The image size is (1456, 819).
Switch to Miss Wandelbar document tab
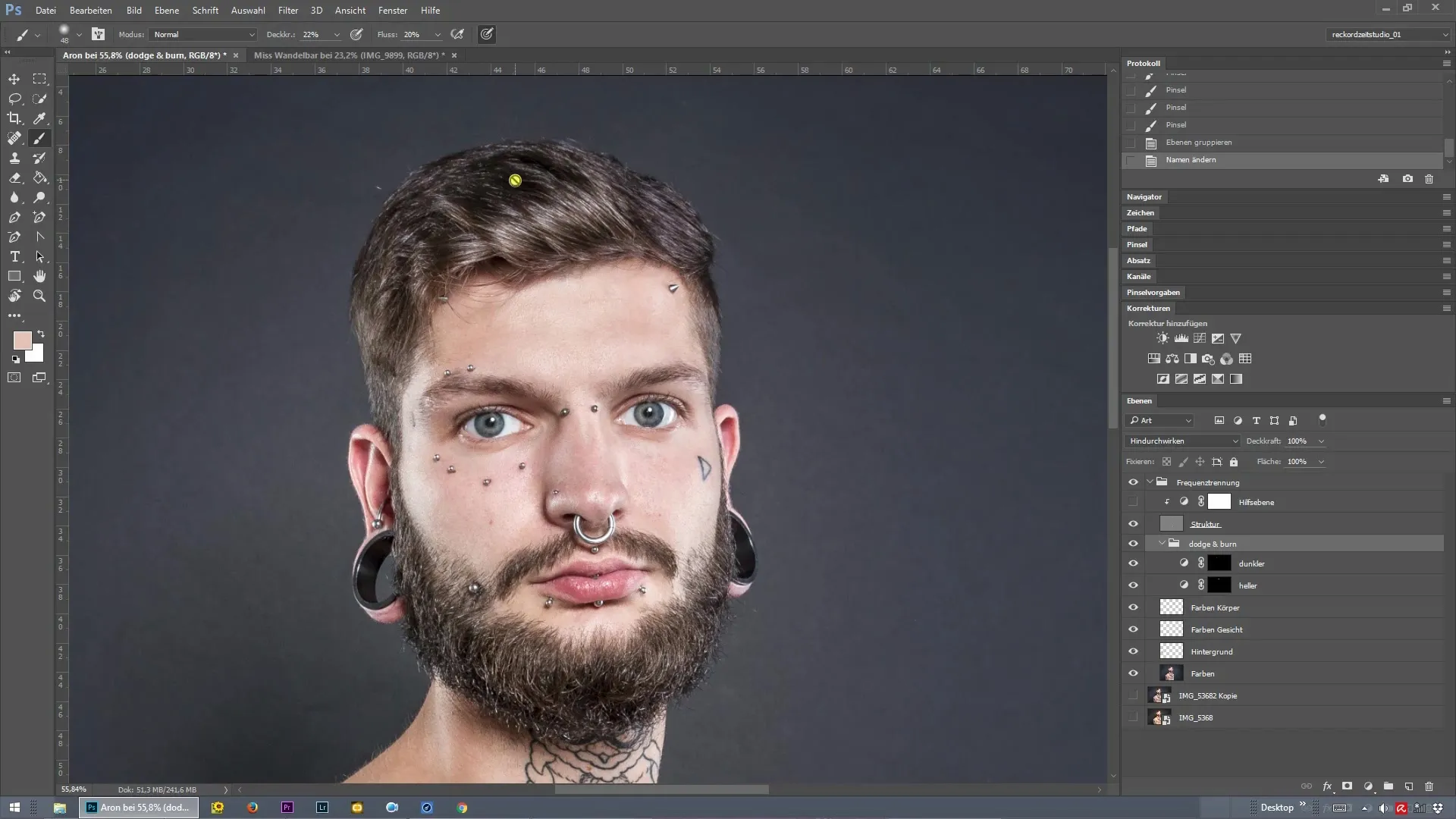(350, 55)
